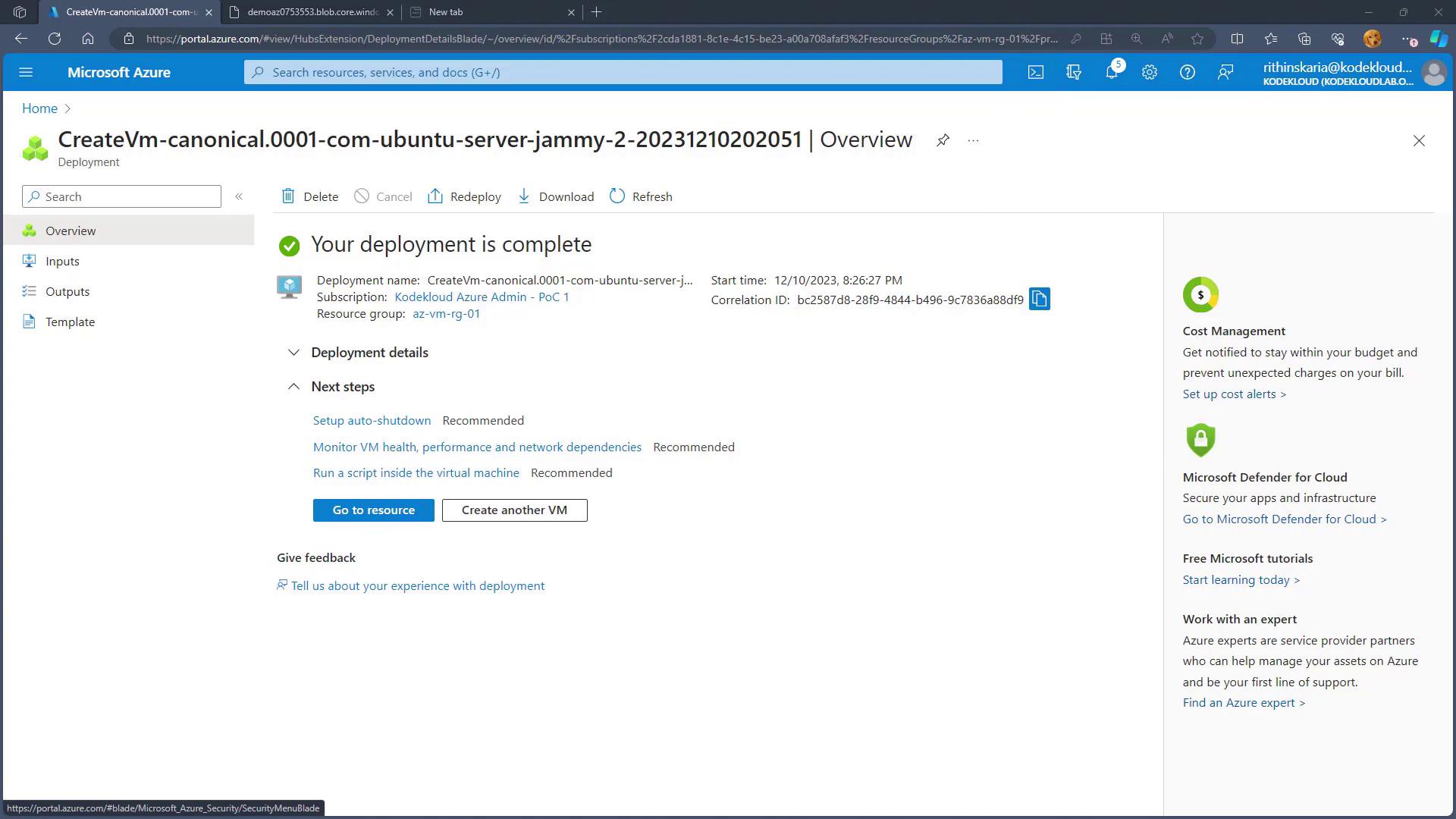Open the az-vm-rg-01 resource group link
This screenshot has height=819, width=1456.
446,314
